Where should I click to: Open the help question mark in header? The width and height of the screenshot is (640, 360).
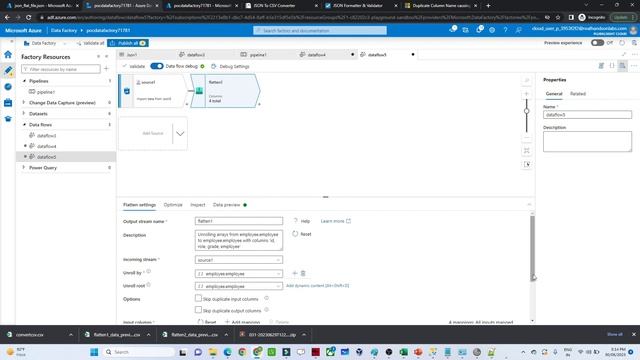click(505, 30)
